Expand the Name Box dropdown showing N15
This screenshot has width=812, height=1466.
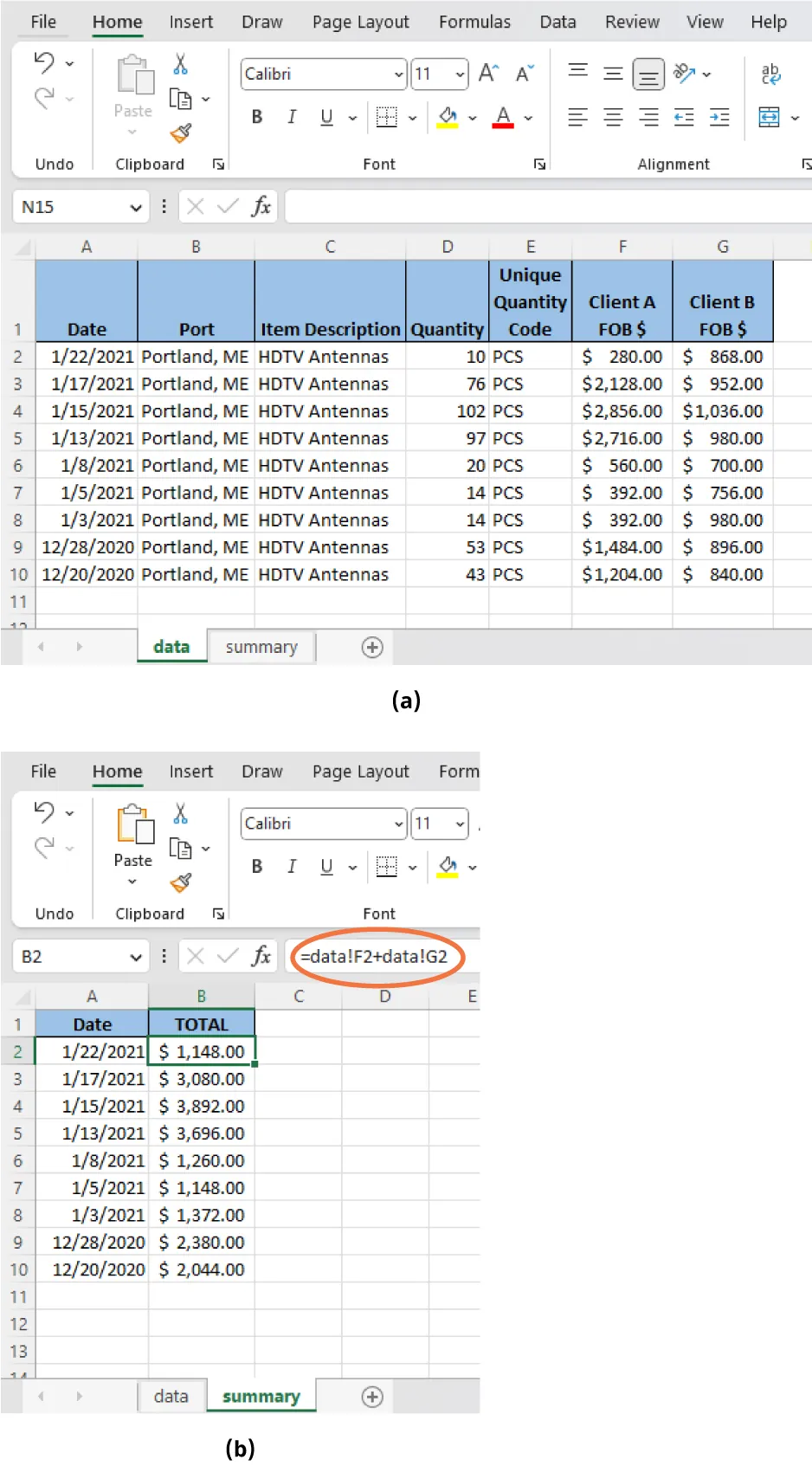135,207
